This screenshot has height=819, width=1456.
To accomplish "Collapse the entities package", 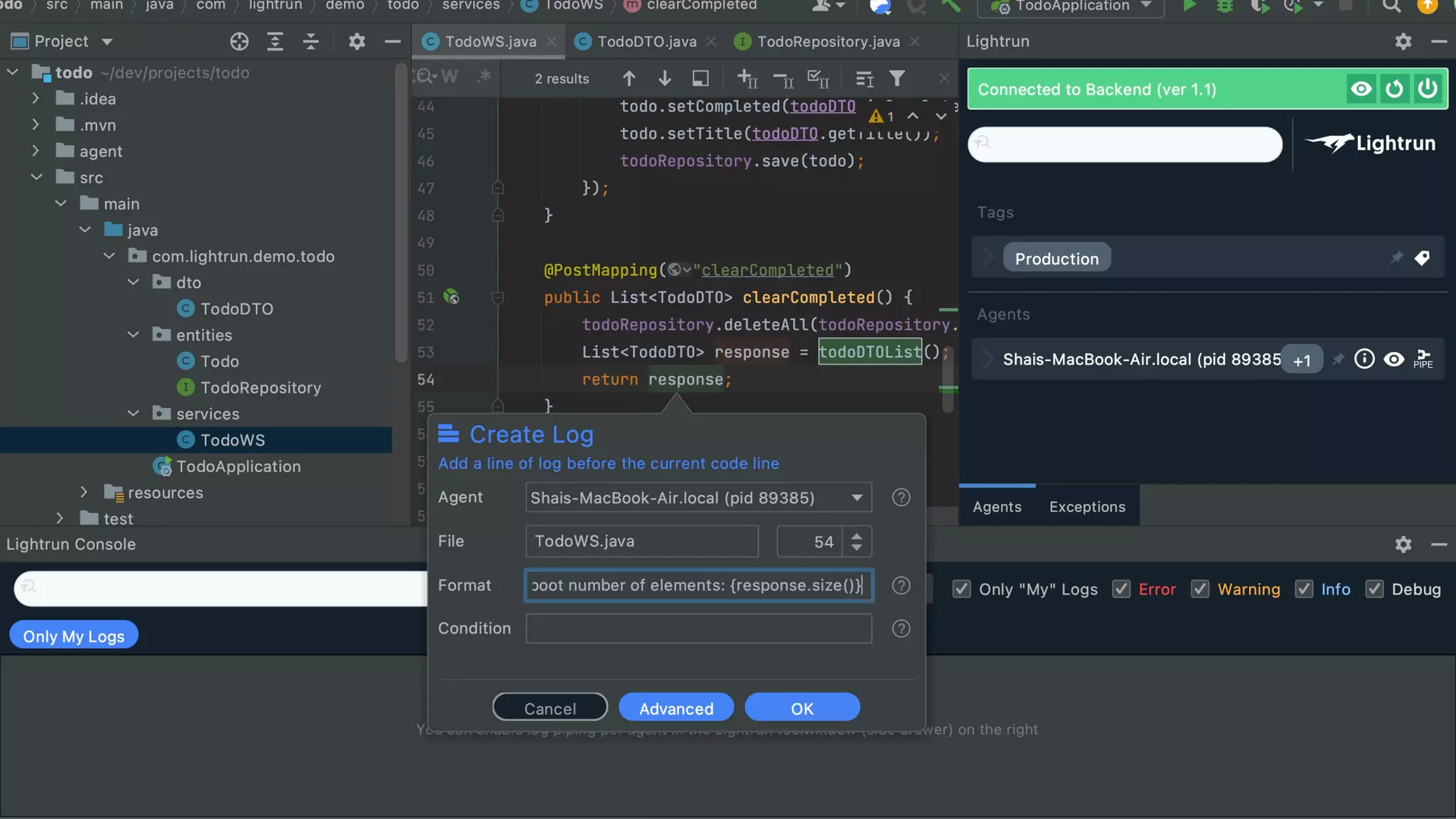I will 133,335.
